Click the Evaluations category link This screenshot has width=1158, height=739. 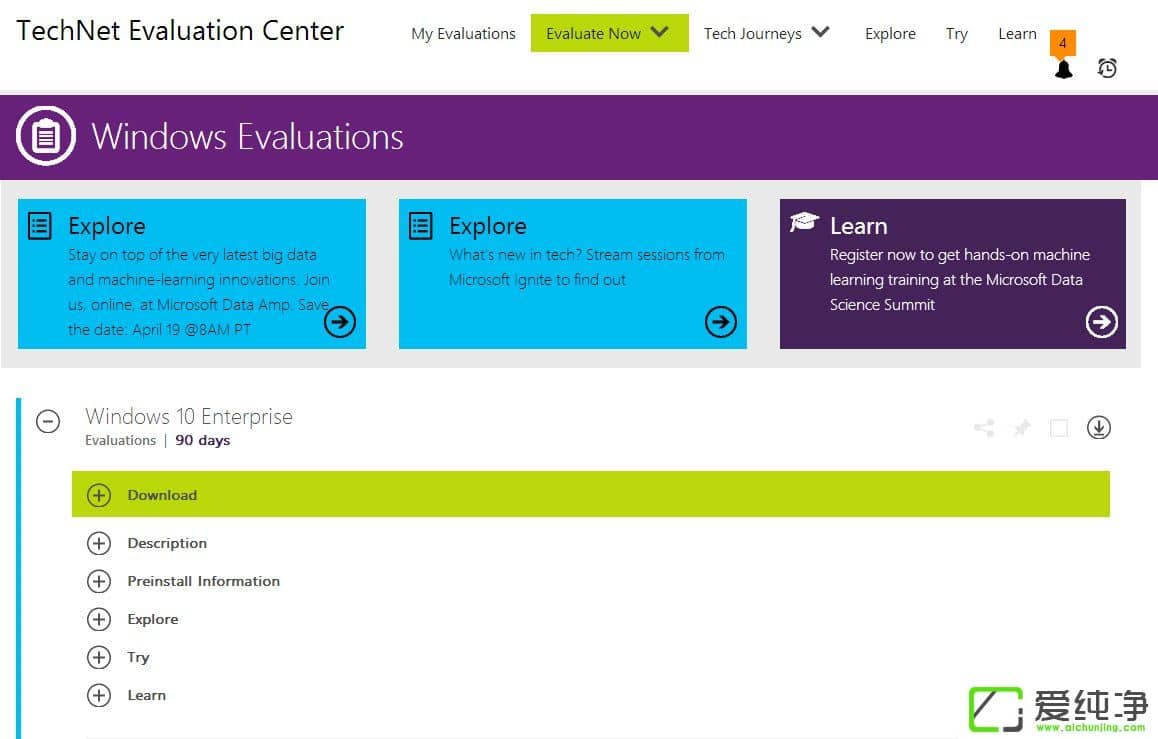coord(120,441)
